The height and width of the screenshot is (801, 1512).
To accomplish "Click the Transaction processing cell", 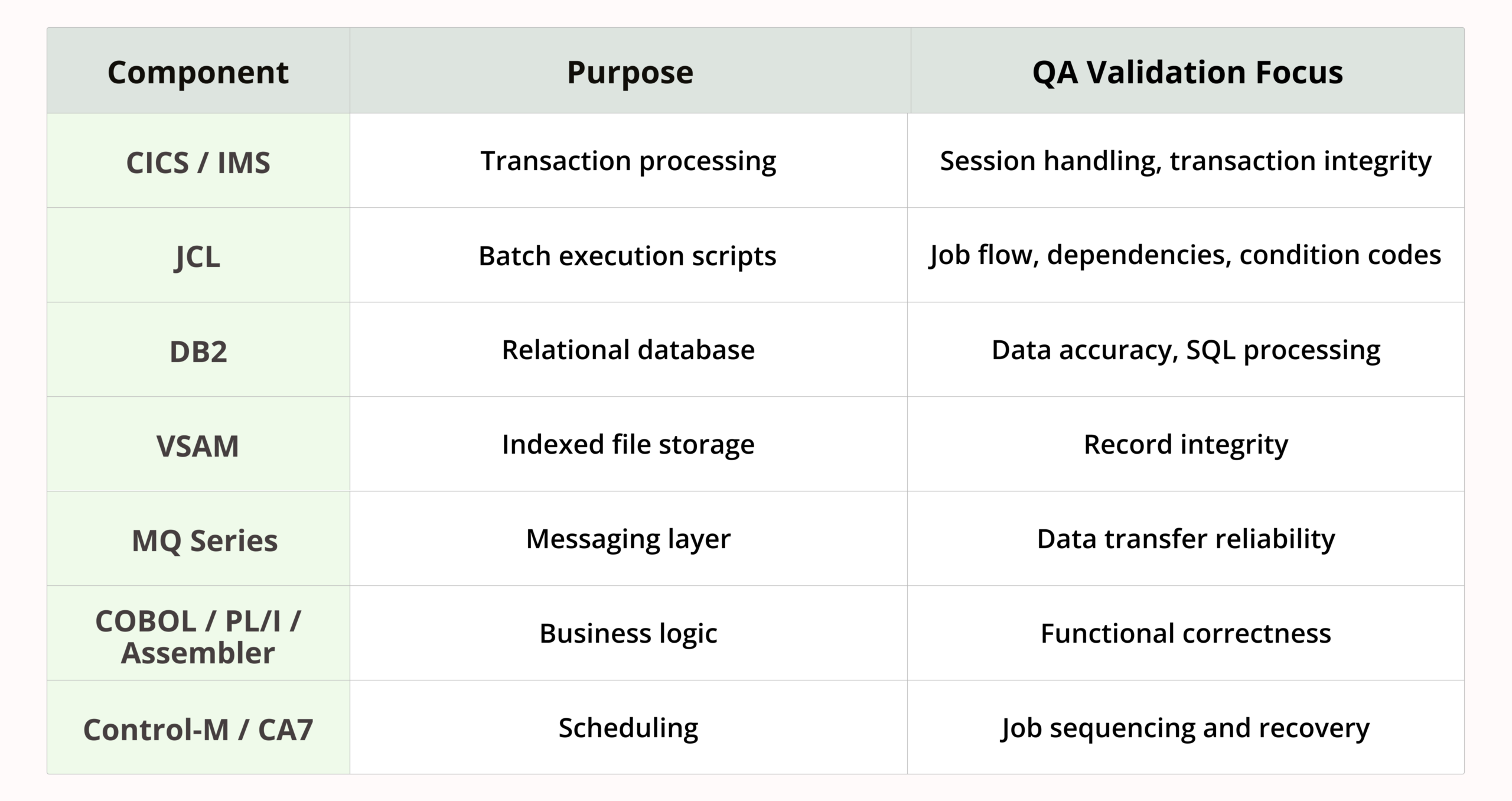I will pyautogui.click(x=628, y=161).
